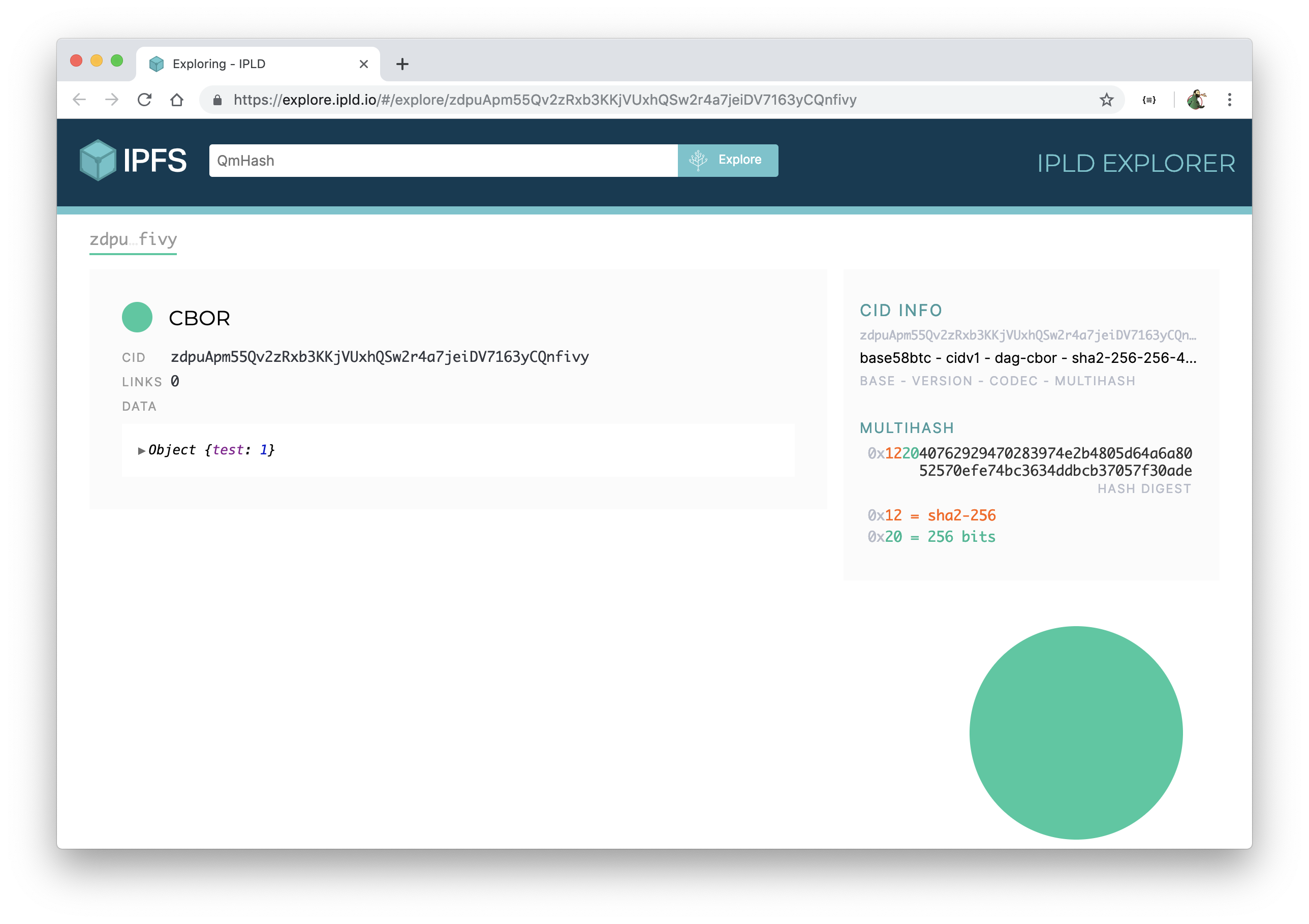Expand the Object {test: 1} tree
Screen dimensions: 1309x924
(x=141, y=451)
